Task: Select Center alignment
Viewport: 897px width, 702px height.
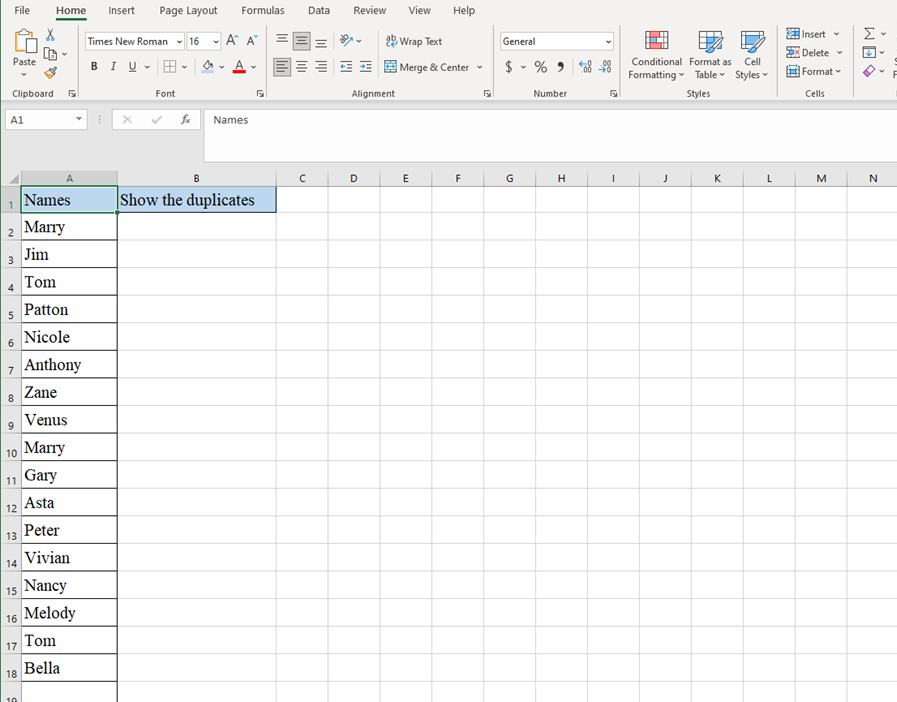Action: click(301, 67)
